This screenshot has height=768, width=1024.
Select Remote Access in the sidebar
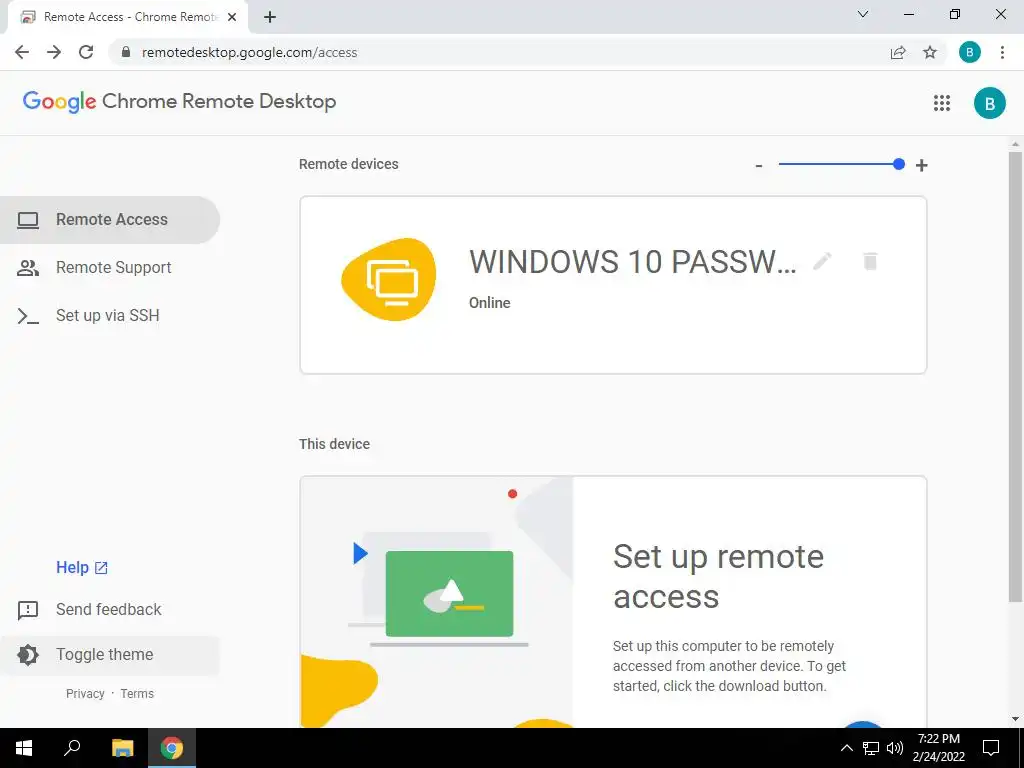110,219
